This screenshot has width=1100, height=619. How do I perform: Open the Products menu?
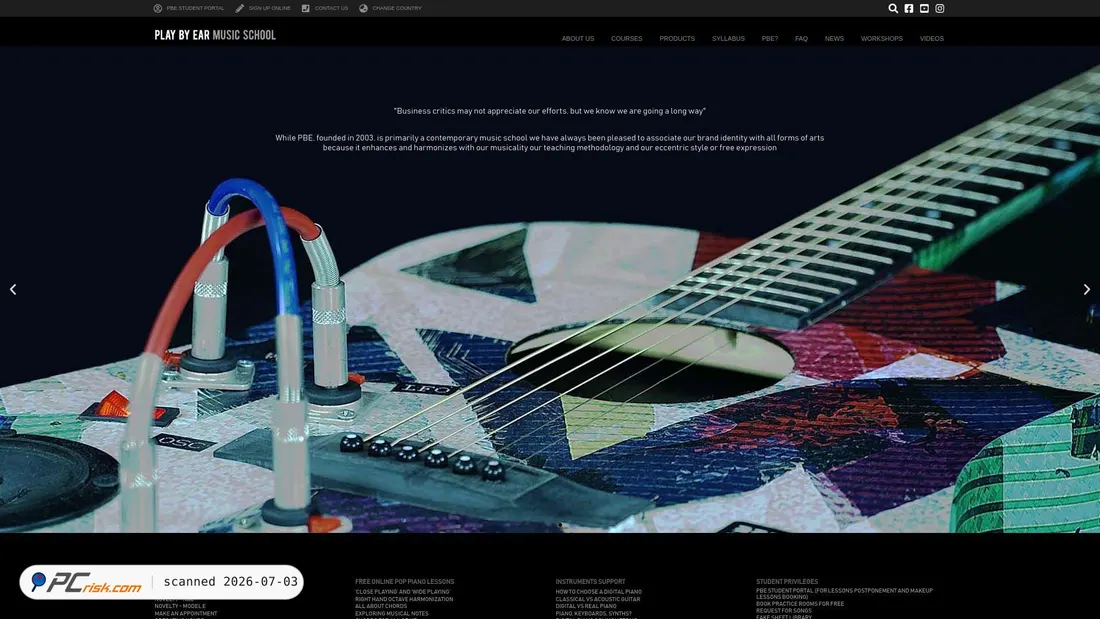[677, 39]
